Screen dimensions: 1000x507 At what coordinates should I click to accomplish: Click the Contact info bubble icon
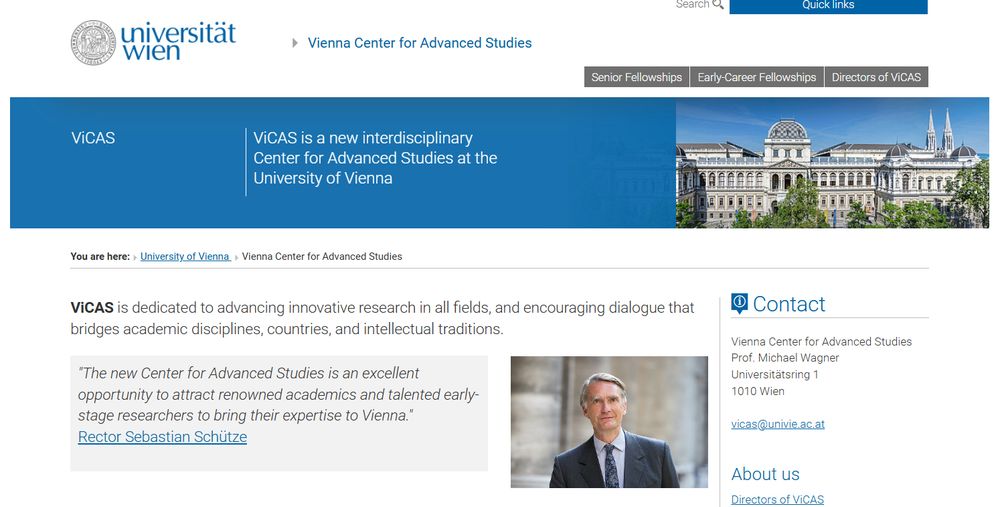(x=739, y=304)
